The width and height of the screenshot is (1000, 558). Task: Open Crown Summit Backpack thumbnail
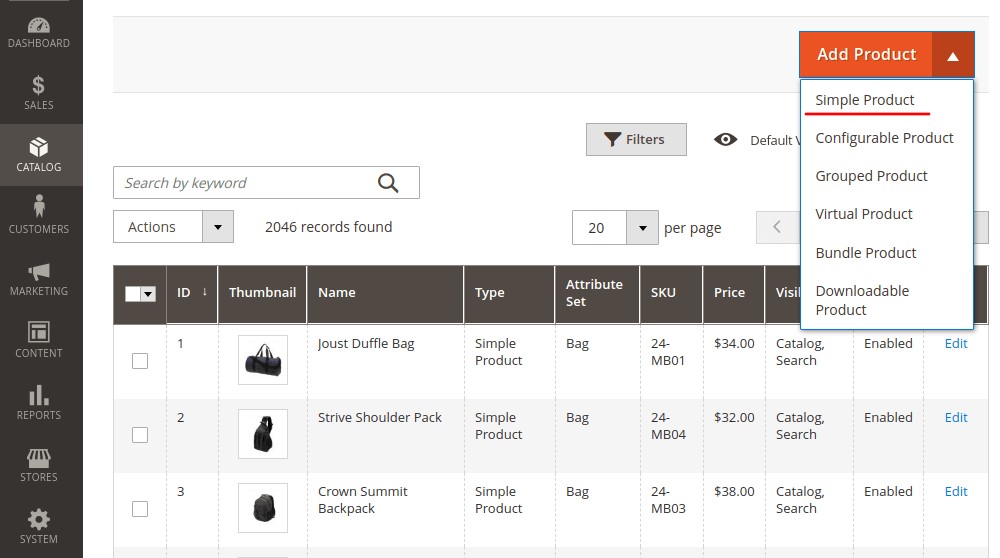pyautogui.click(x=263, y=508)
